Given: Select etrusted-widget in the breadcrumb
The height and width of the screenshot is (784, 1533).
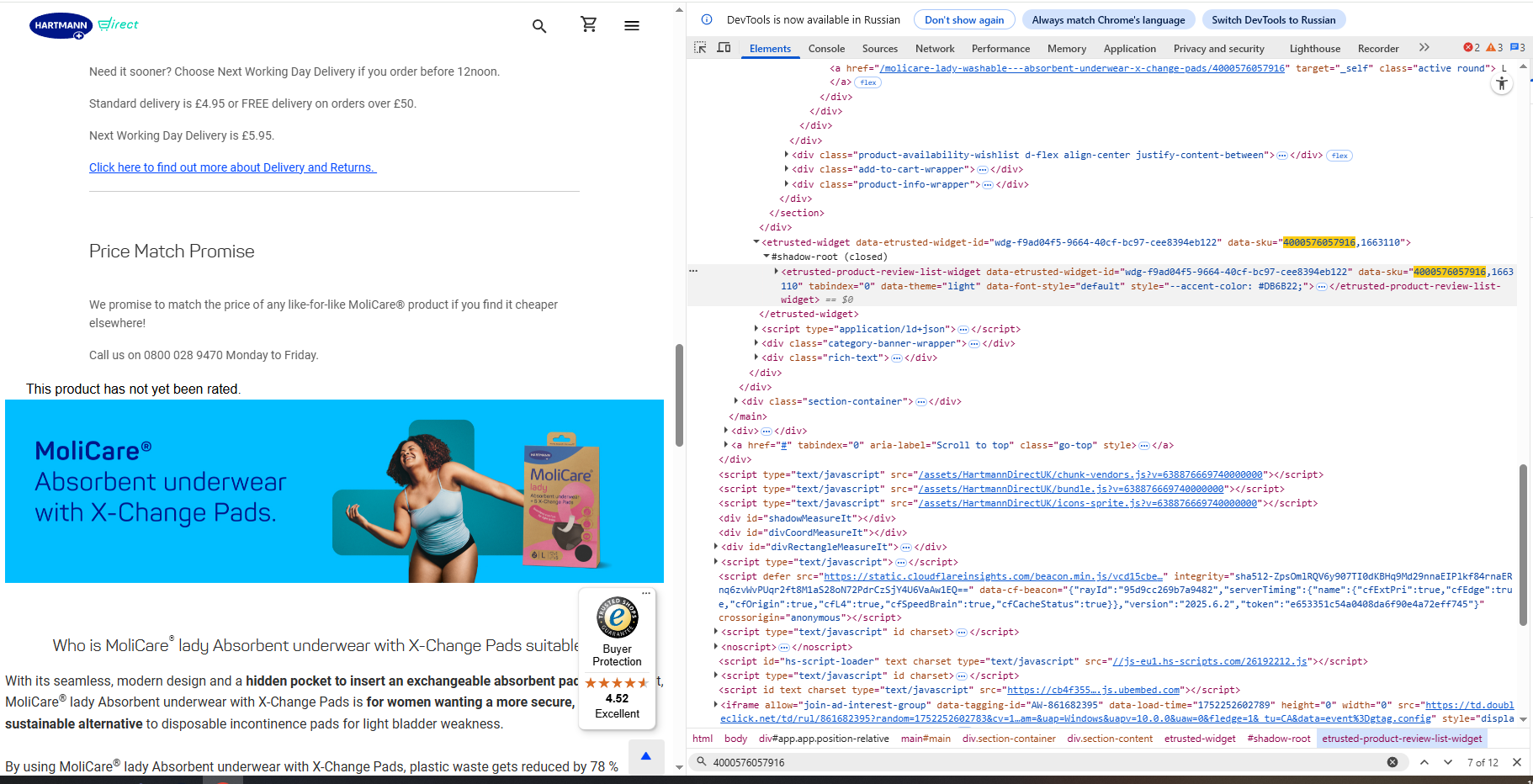Looking at the screenshot, I should (x=1200, y=739).
